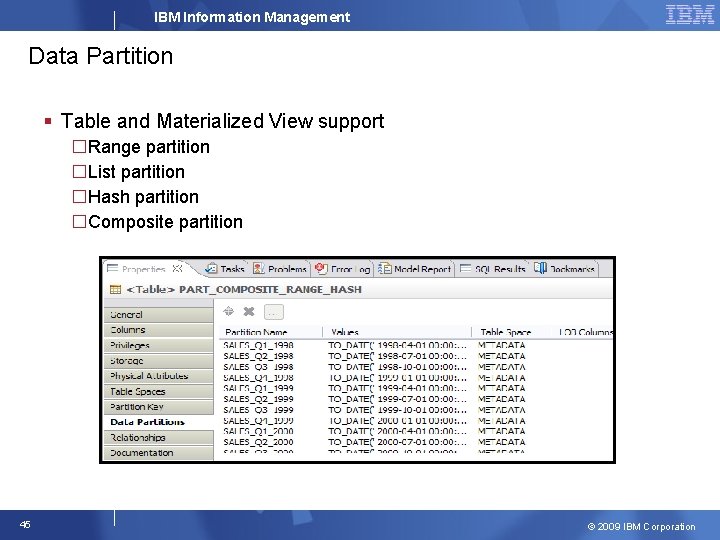Click METADATA table space in SALES_Q2_1999 row
This screenshot has width=720, height=540.
[x=501, y=399]
